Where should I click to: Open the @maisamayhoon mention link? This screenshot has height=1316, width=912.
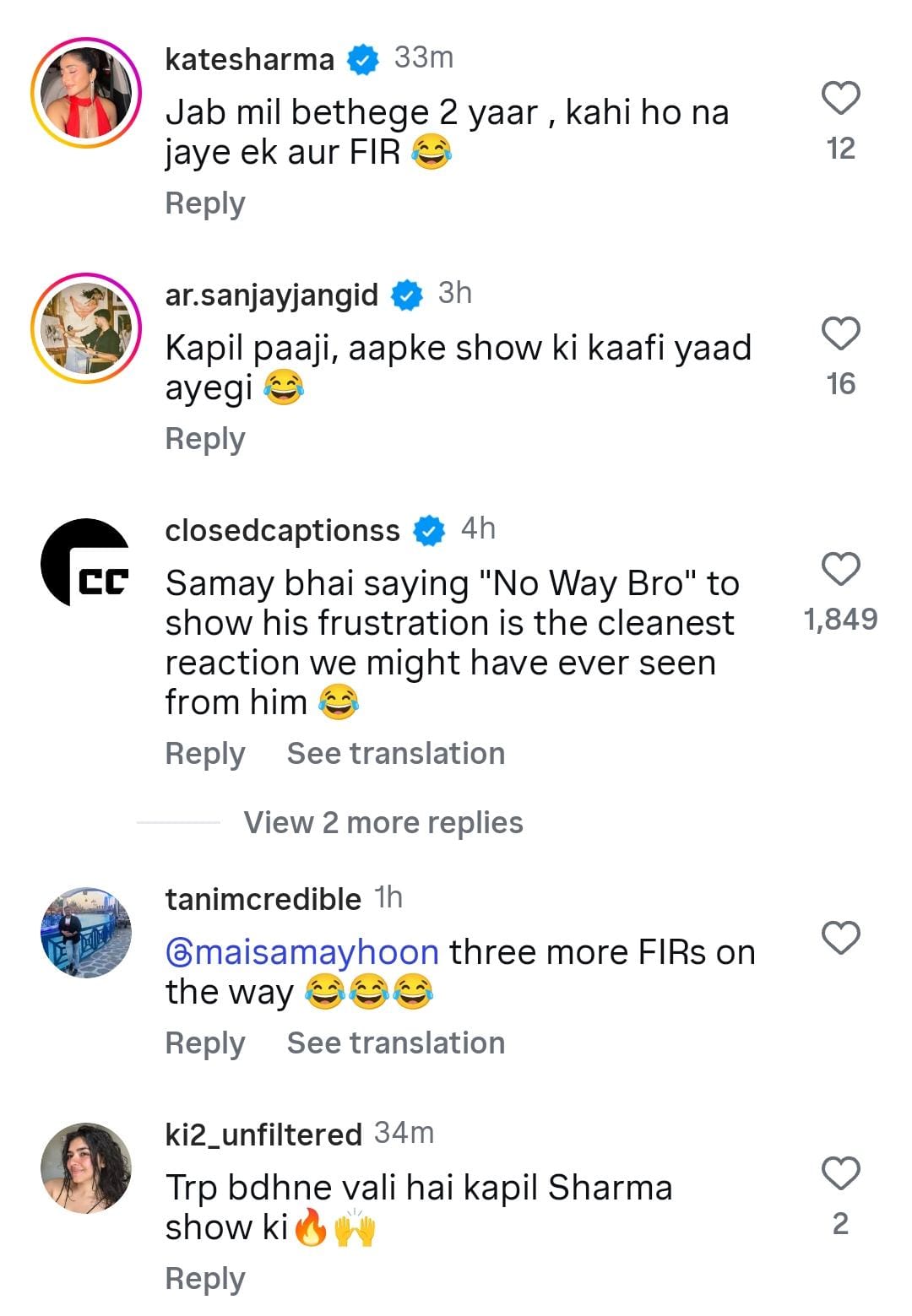click(302, 952)
